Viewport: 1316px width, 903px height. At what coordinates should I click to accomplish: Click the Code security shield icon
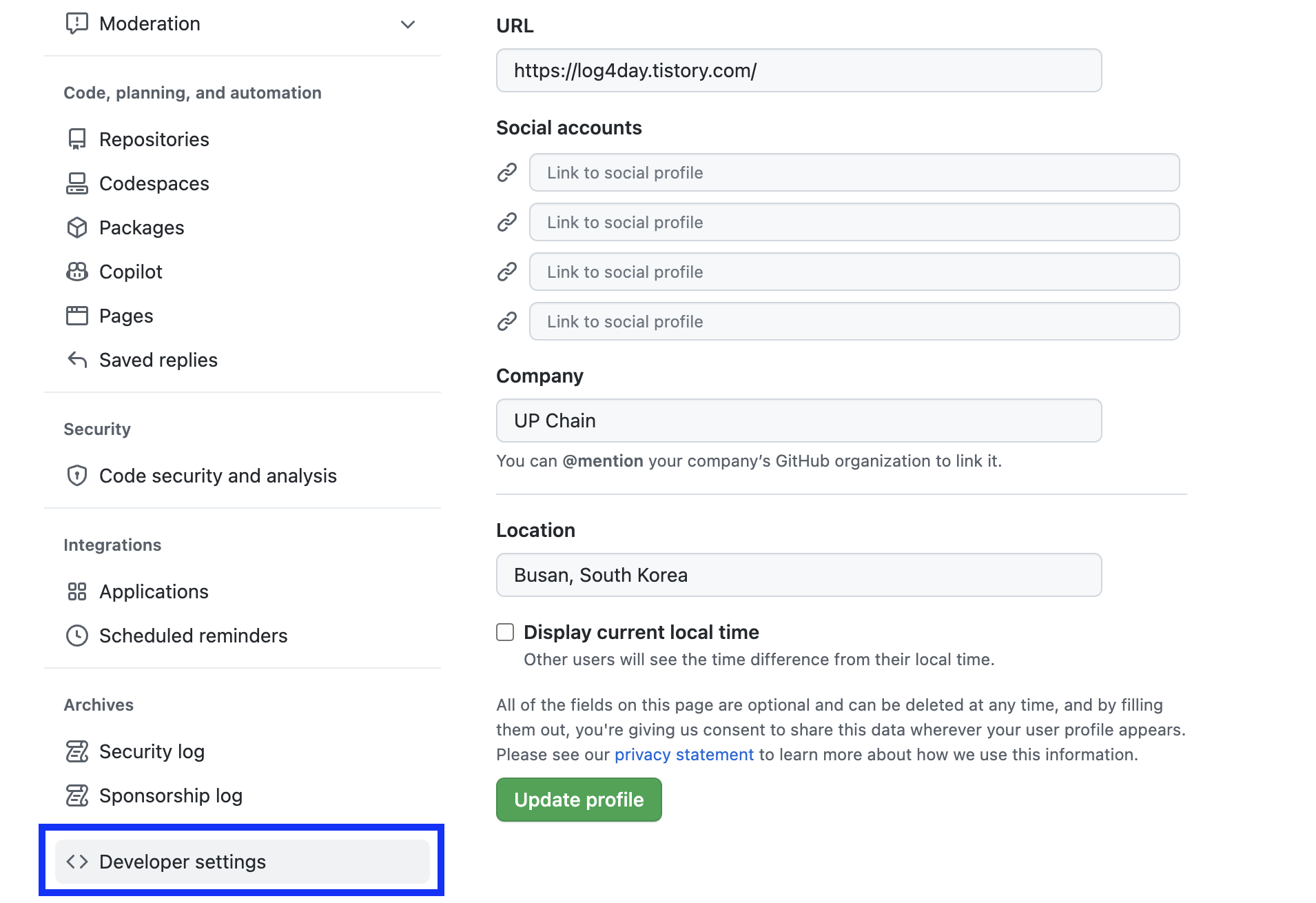tap(76, 476)
